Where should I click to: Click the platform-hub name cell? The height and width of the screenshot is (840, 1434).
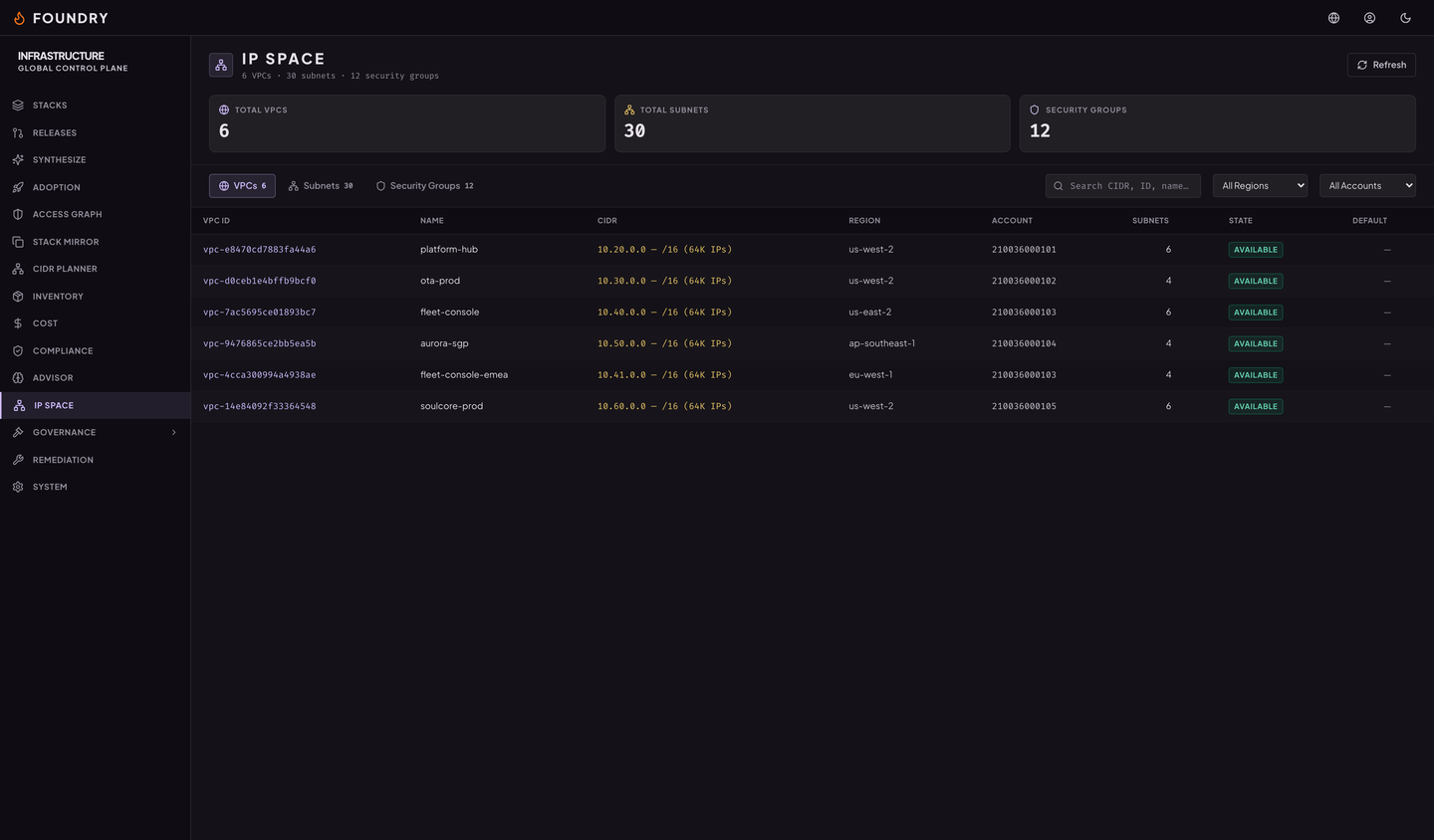pyautogui.click(x=449, y=250)
